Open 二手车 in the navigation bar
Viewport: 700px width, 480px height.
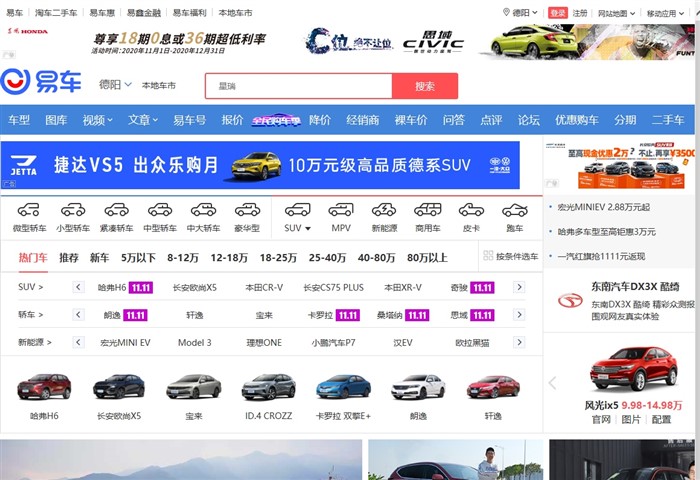point(668,120)
